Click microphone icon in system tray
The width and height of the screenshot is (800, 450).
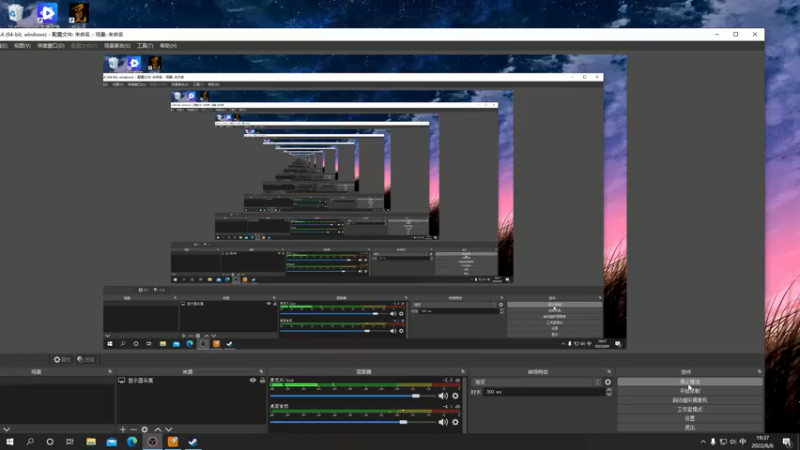click(713, 442)
